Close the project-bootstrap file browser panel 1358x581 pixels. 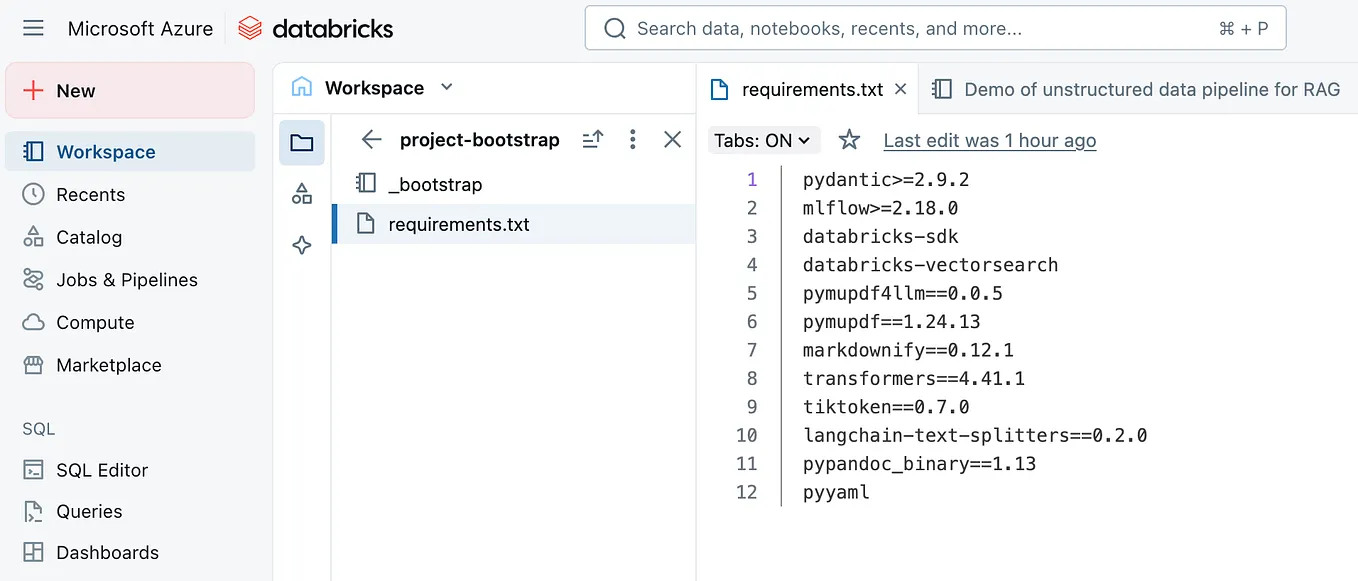tap(672, 140)
